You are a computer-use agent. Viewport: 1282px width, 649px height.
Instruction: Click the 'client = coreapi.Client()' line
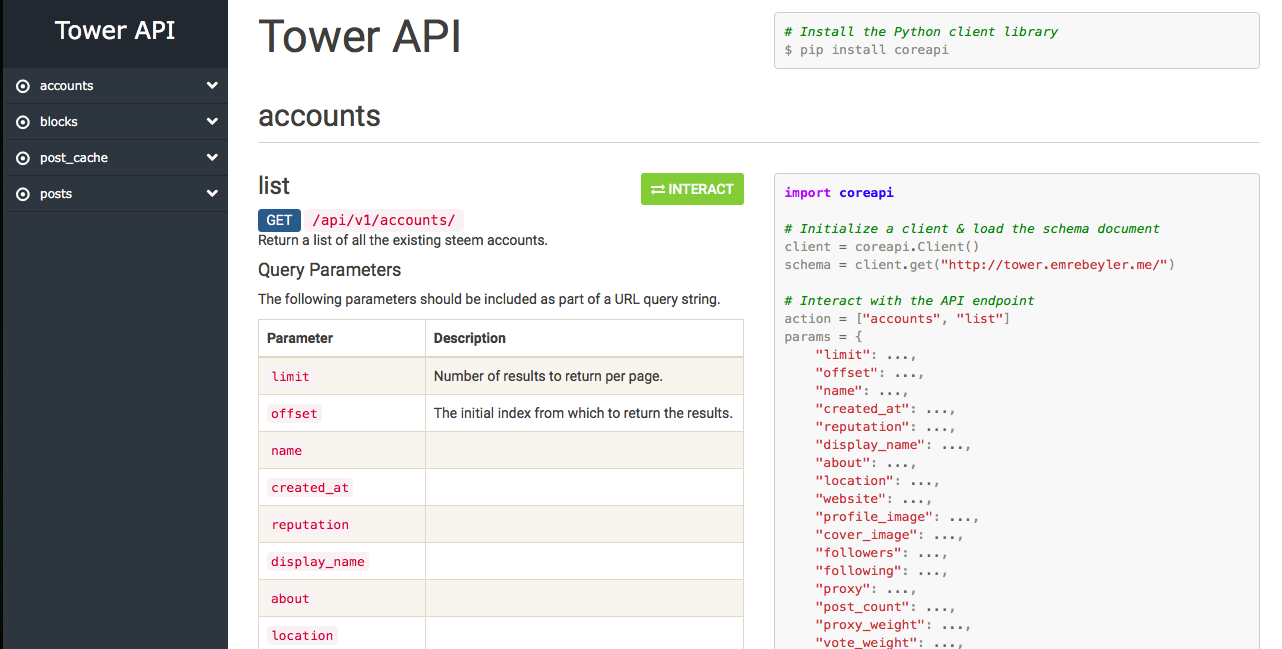[x=882, y=247]
